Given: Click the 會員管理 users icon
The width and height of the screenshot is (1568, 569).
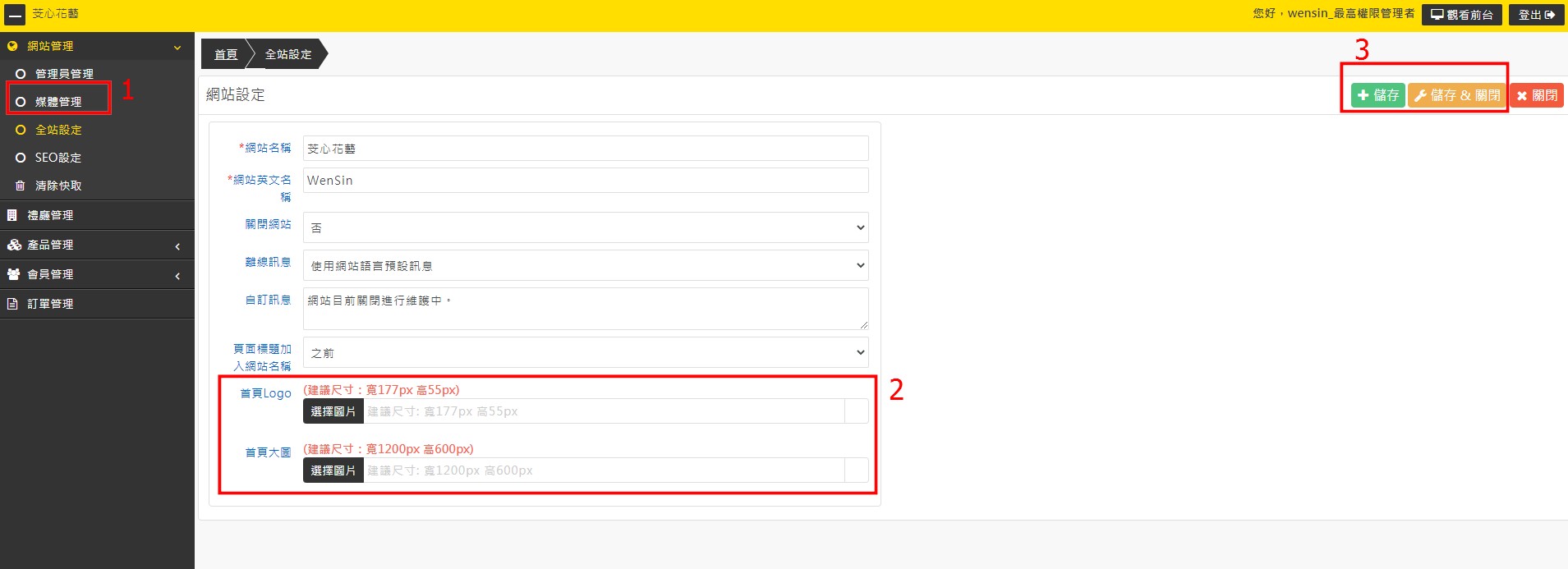Looking at the screenshot, I should (13, 274).
